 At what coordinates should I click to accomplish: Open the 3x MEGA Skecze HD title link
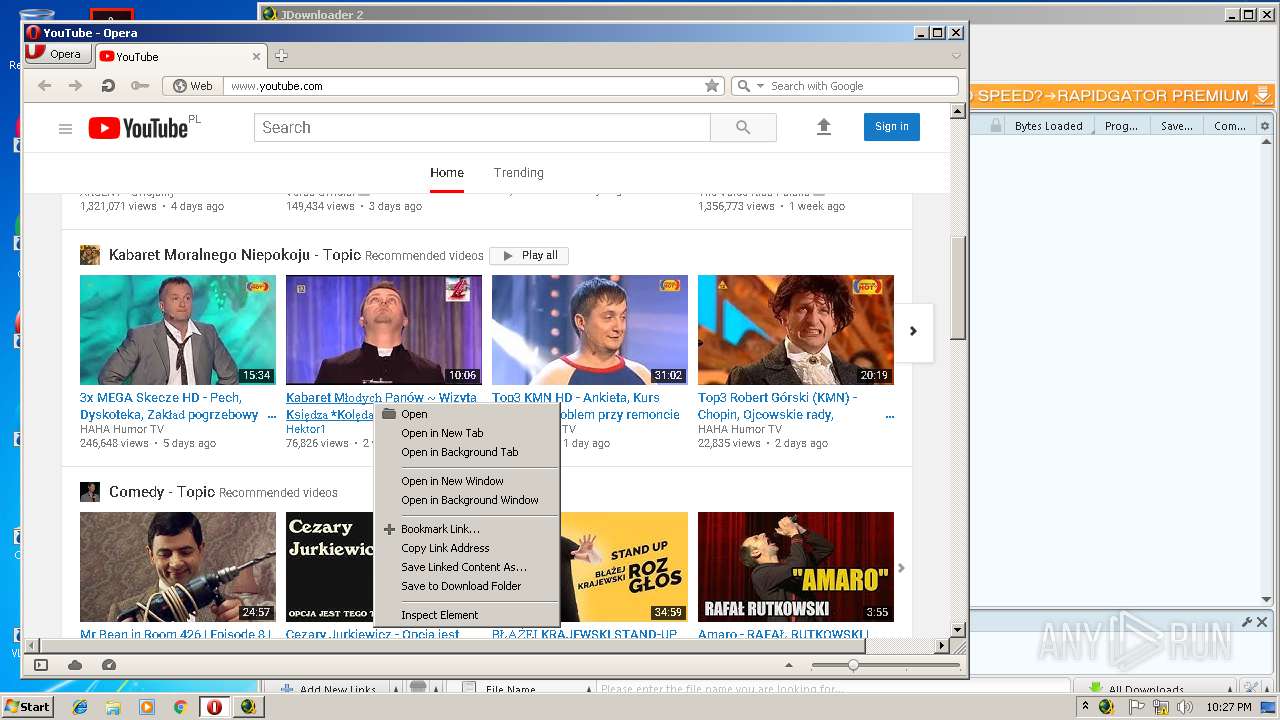[x=169, y=406]
